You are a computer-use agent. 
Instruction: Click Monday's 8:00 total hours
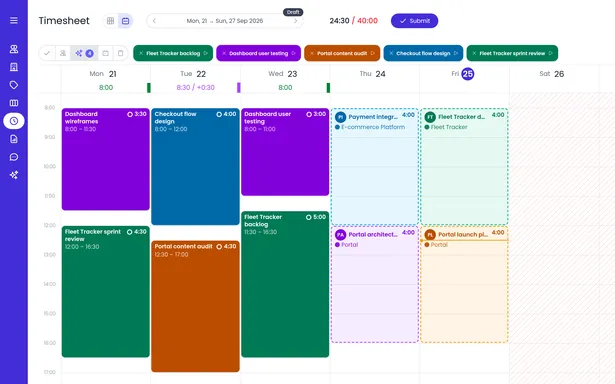[x=106, y=87]
